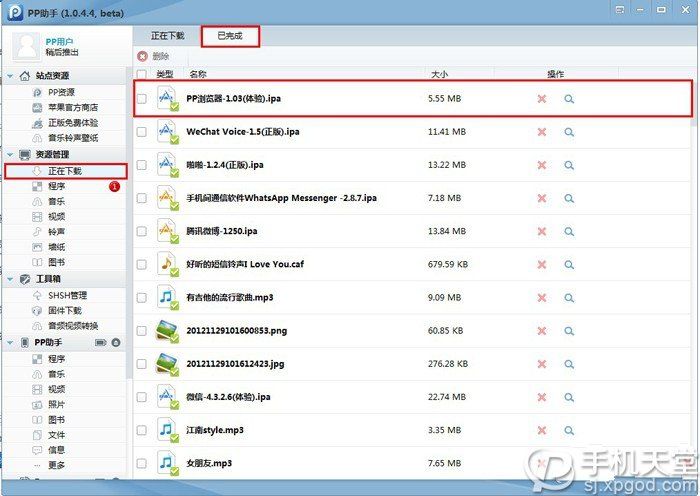Open 铃声 under 资源管理
This screenshot has width=700, height=496.
coord(56,232)
